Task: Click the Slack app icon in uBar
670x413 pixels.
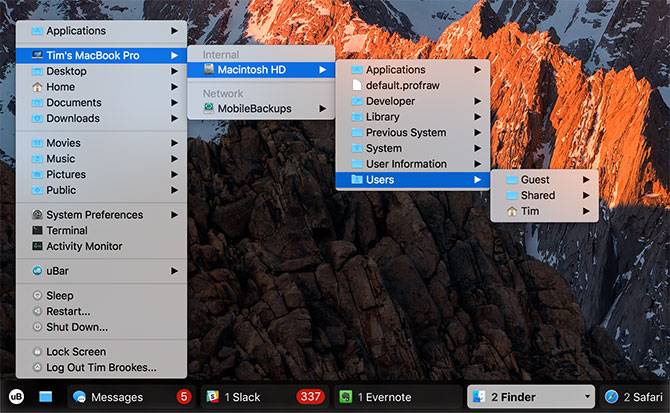Action: (x=212, y=397)
